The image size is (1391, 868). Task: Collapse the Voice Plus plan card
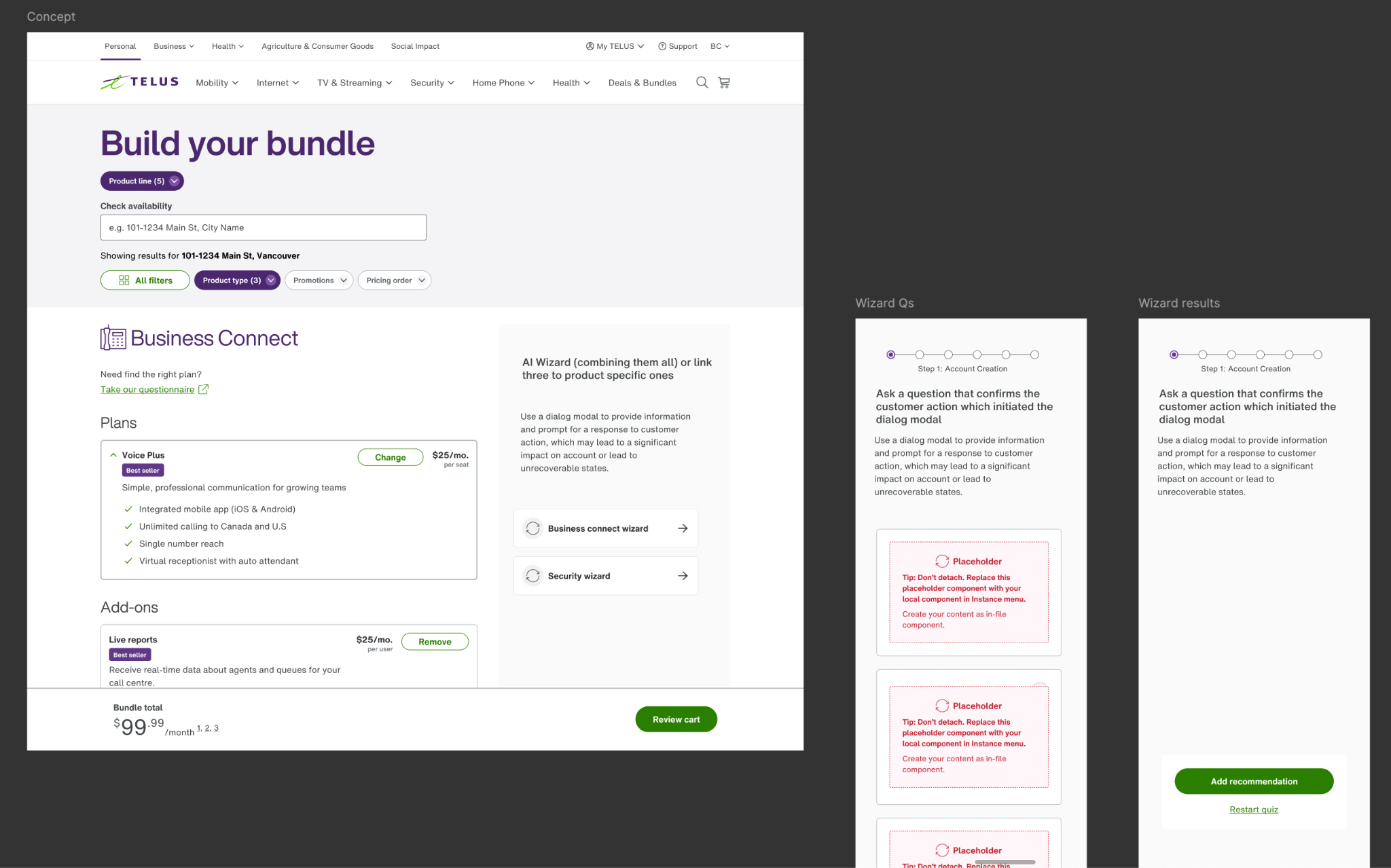tap(113, 455)
